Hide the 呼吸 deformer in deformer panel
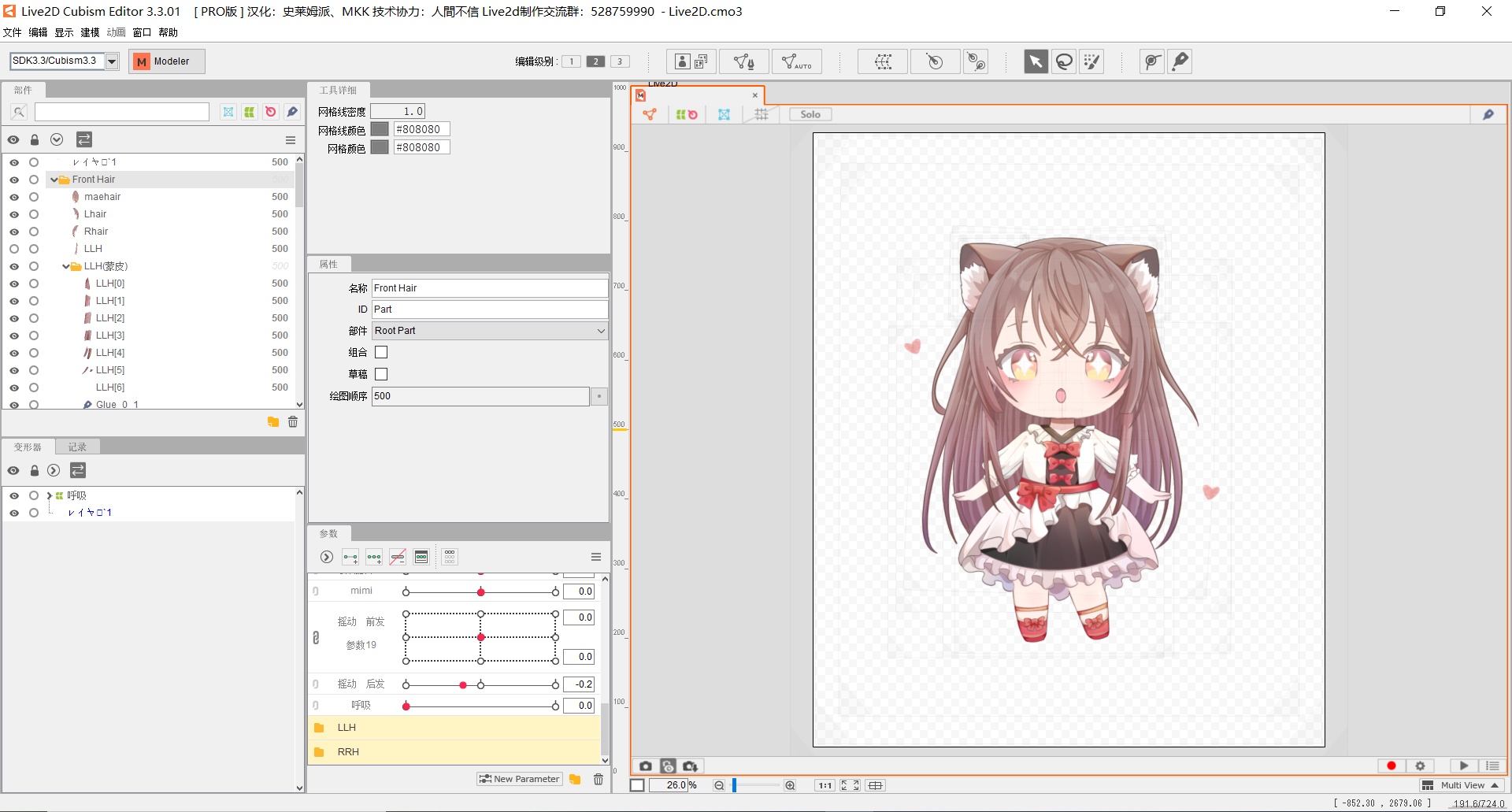The width and height of the screenshot is (1512, 812). [14, 496]
